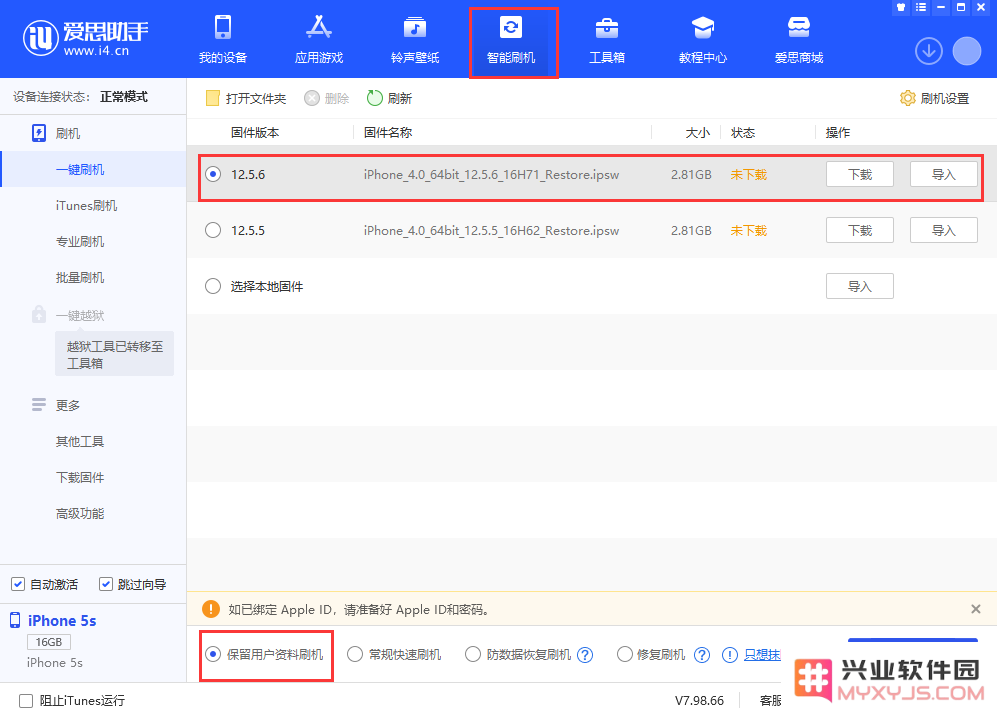Click the 大小 column header
Viewport: 997px width, 717px height.
click(698, 132)
